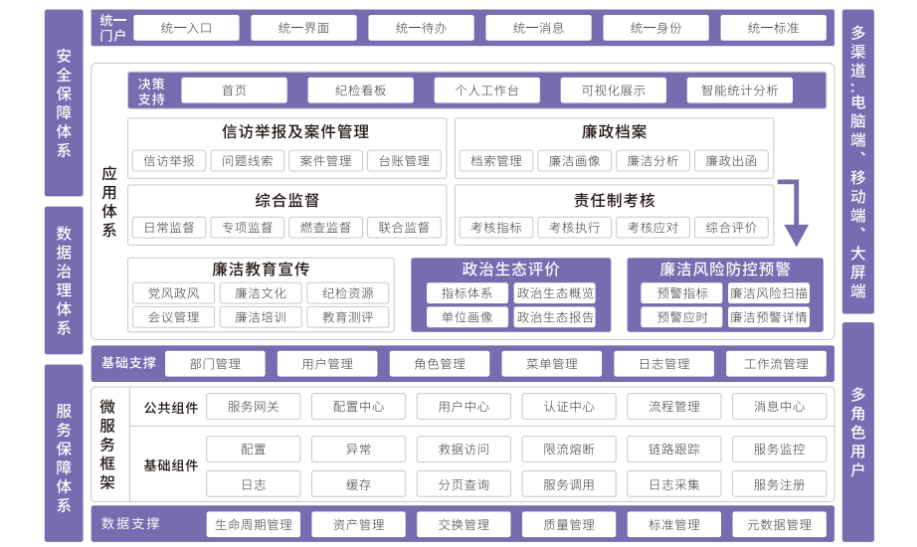Viewport: 917px width, 547px height.
Task: Open the 服务网关 component
Action: 253,407
